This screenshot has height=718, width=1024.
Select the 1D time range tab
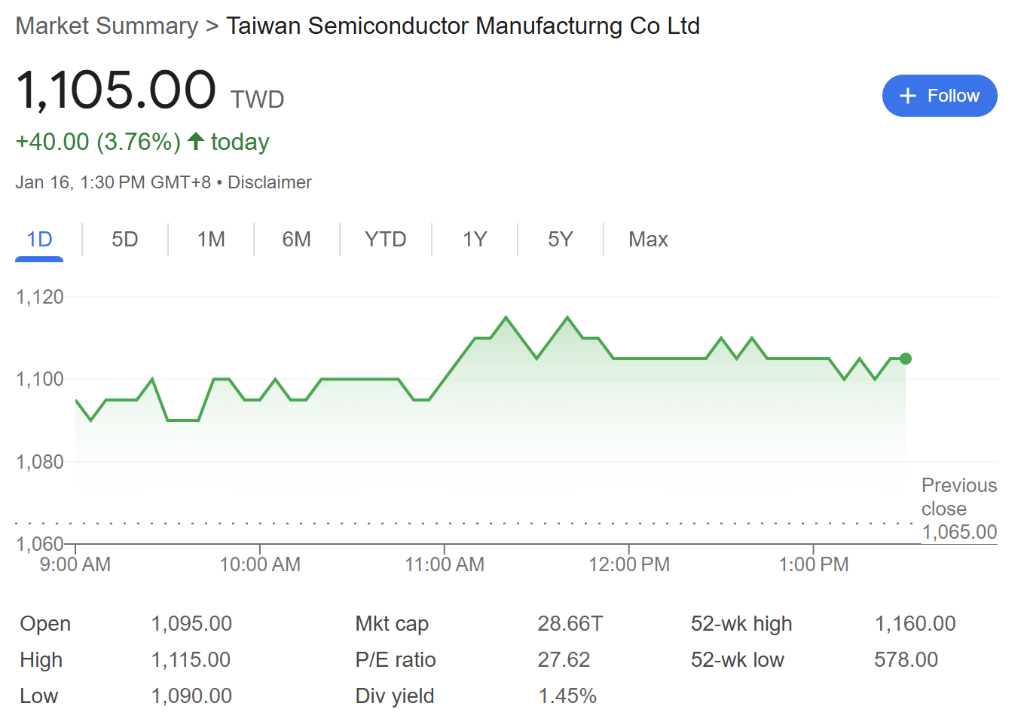(39, 239)
